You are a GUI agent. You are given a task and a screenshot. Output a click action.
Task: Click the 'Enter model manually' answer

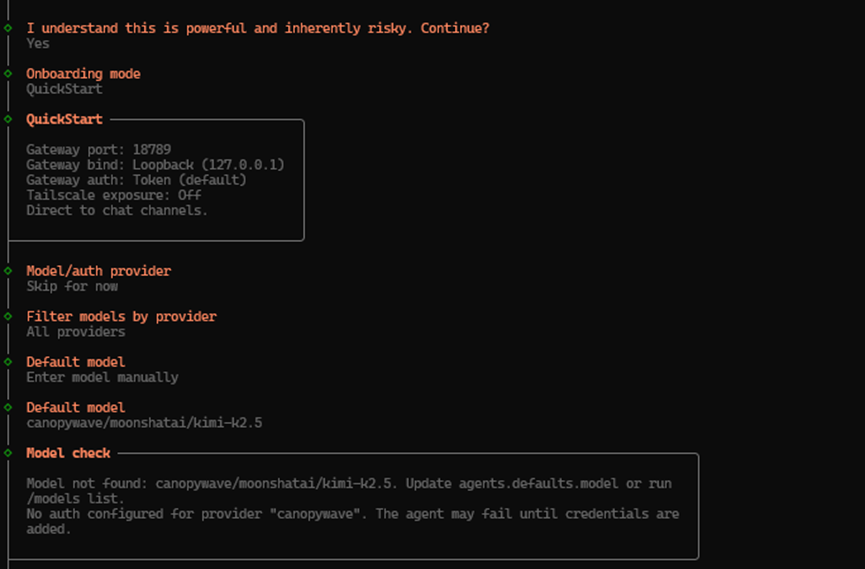pyautogui.click(x=102, y=378)
